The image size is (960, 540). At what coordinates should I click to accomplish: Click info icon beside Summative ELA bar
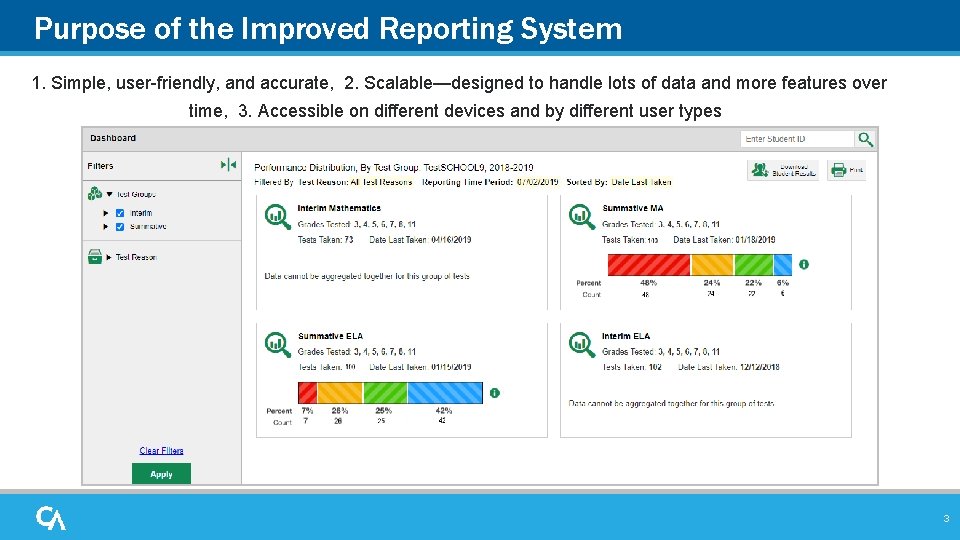[495, 393]
